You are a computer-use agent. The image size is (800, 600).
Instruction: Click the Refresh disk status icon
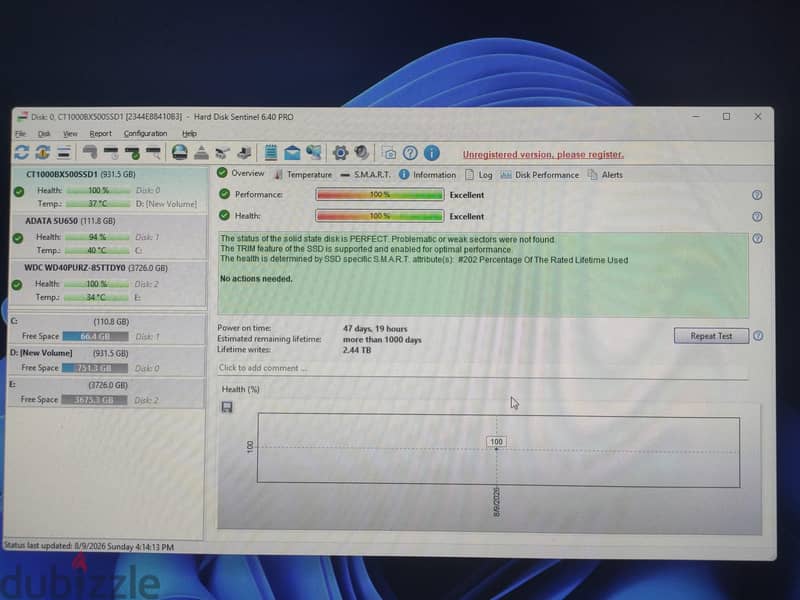(21, 152)
